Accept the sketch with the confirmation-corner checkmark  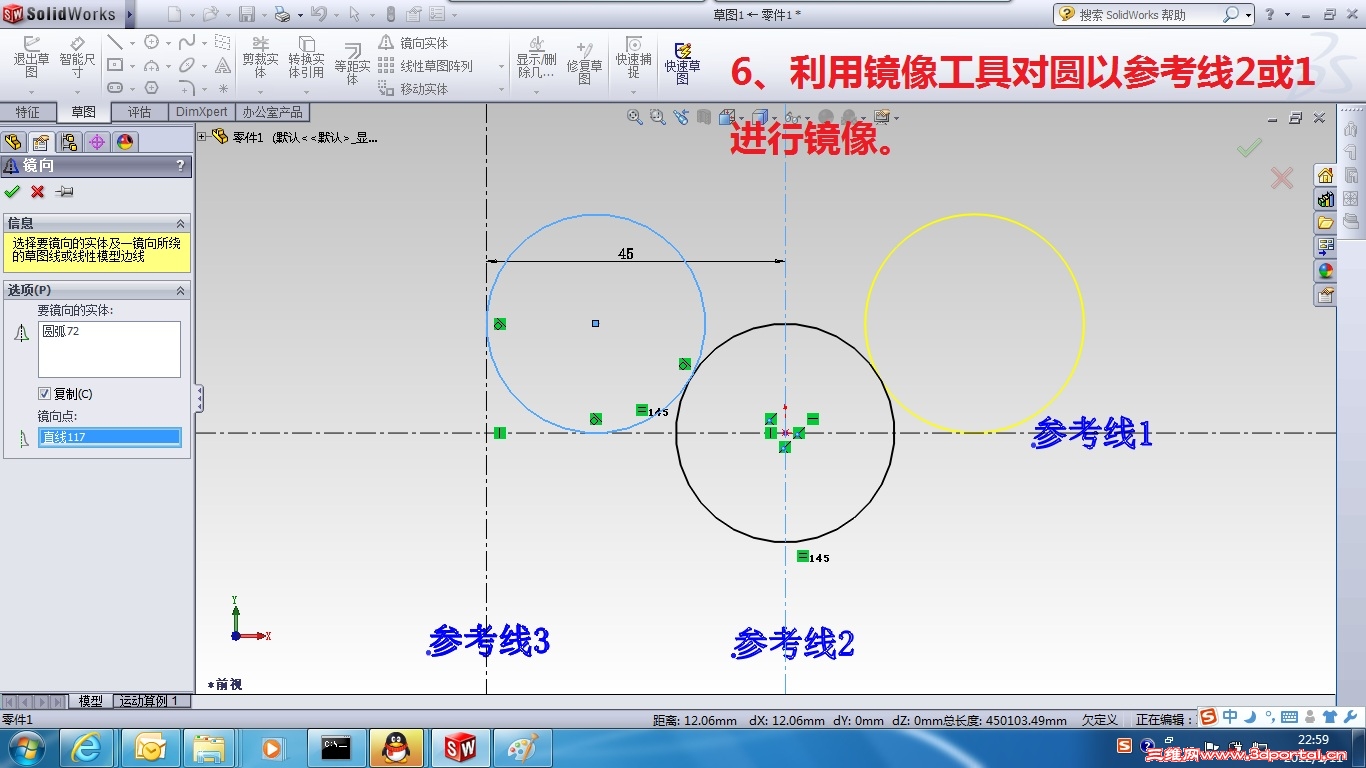[x=1250, y=148]
